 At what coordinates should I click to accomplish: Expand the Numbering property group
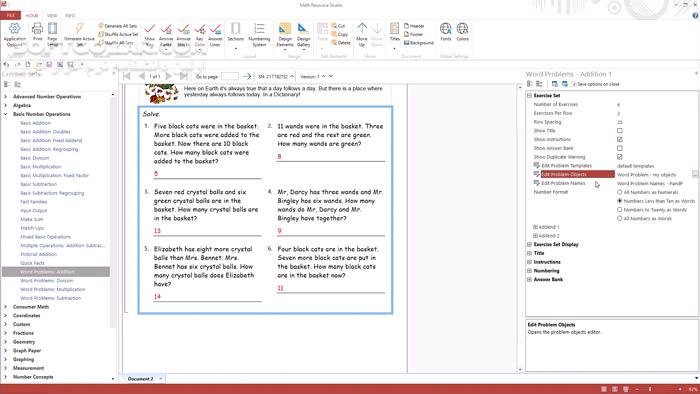529,271
